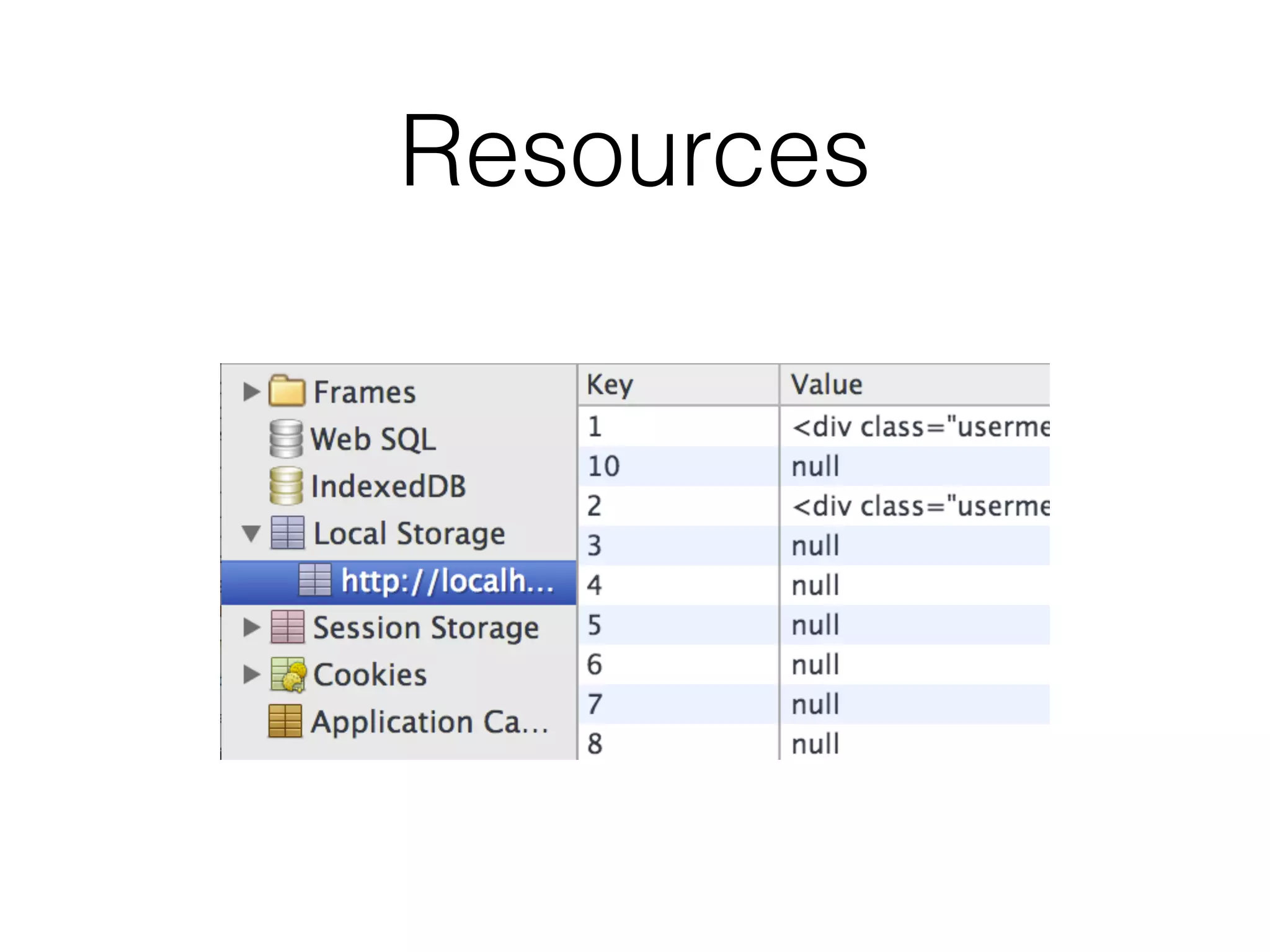Select IndexedDB in the sidebar
Screen dimensions: 1270x952
(388, 487)
